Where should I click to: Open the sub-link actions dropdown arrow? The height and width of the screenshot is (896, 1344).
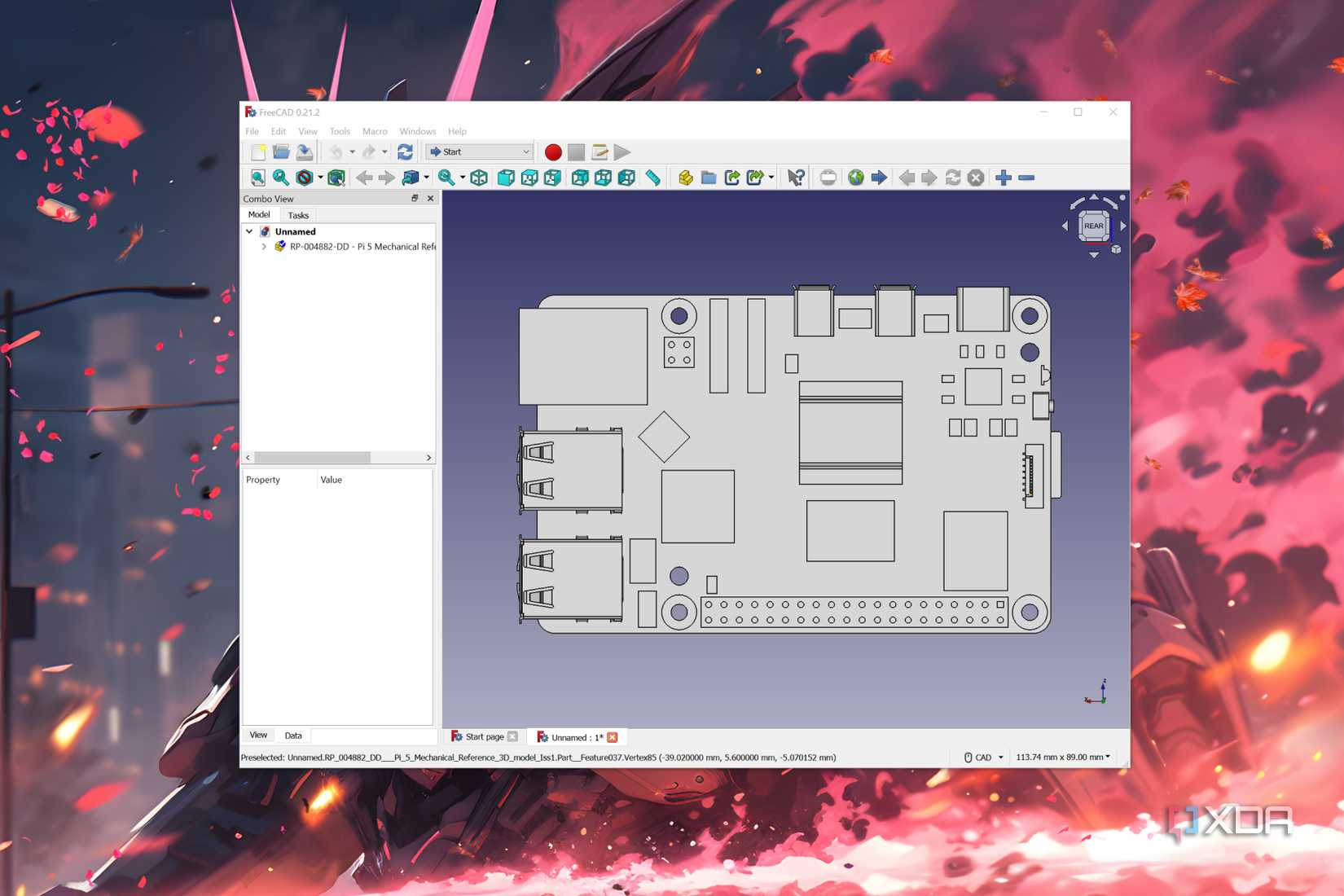[x=771, y=178]
